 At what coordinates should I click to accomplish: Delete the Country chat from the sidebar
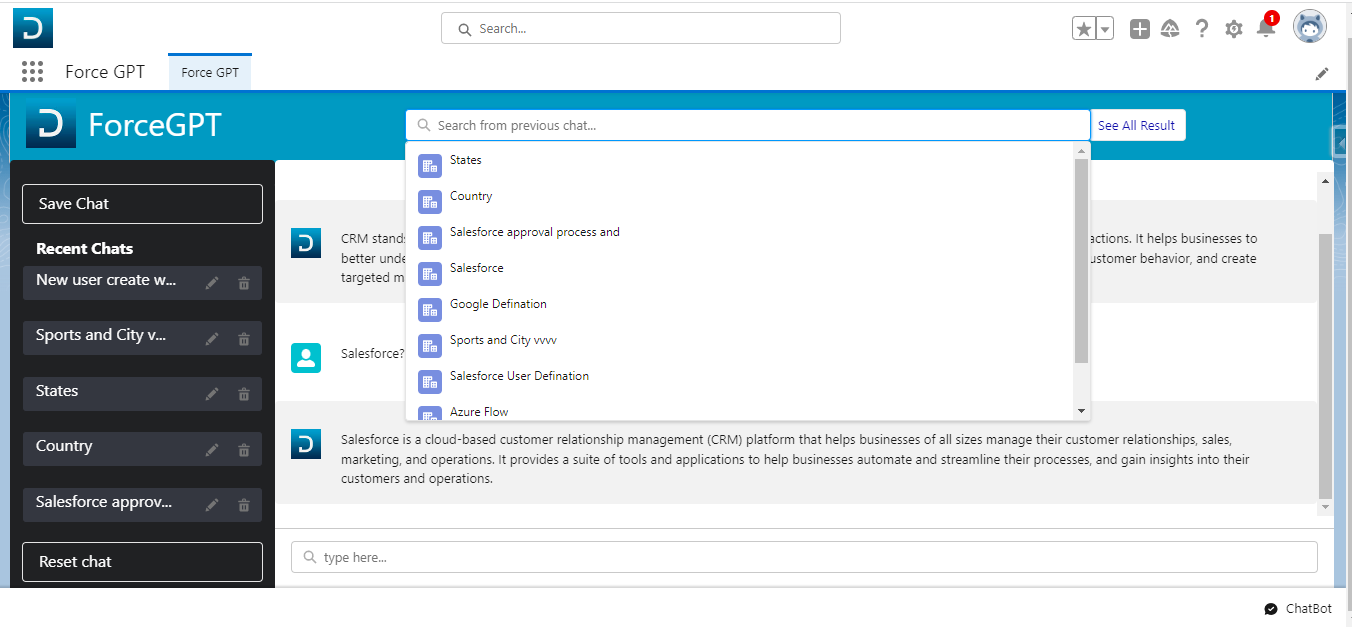click(244, 450)
